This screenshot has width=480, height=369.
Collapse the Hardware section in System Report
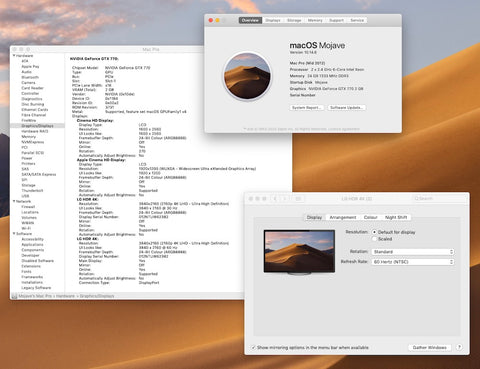tap(14, 56)
